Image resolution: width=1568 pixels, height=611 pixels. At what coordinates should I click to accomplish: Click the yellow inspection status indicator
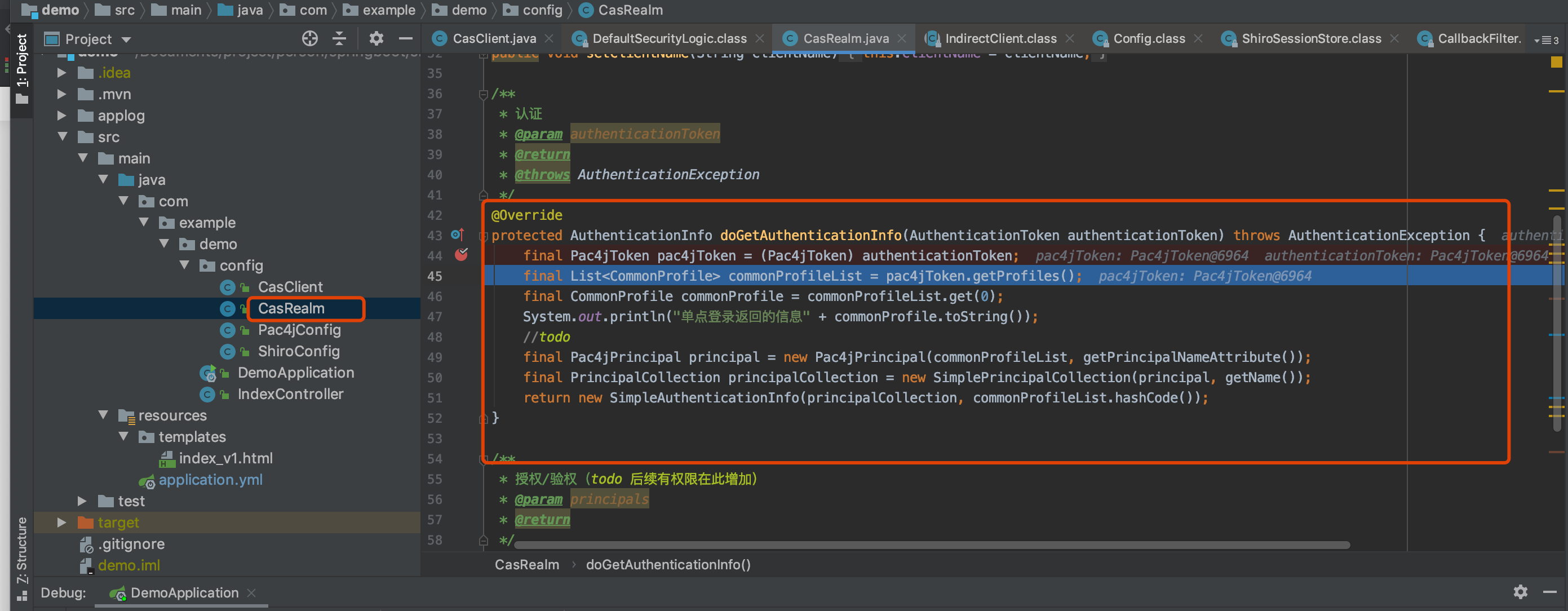coord(1556,62)
